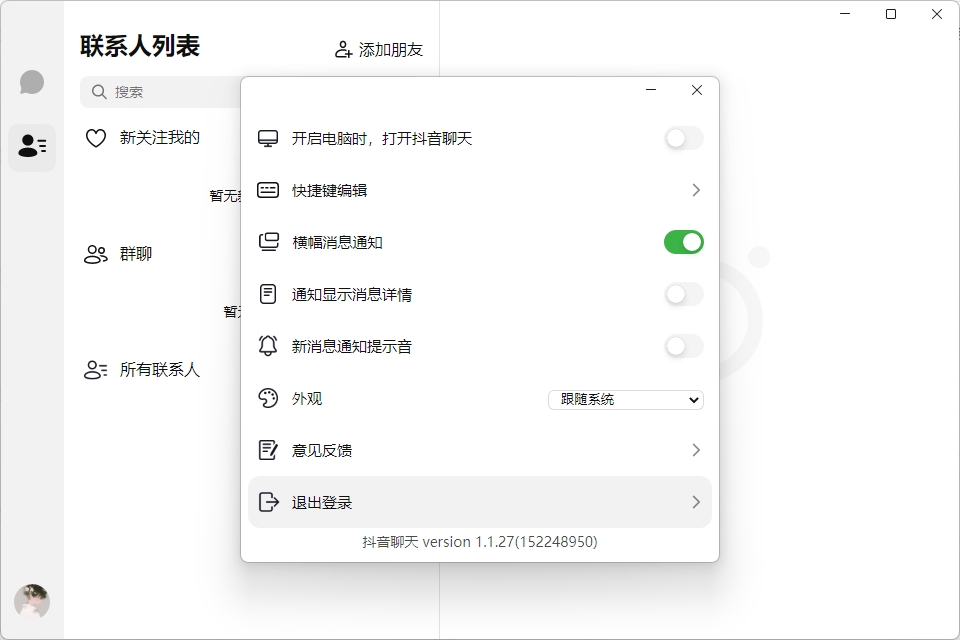This screenshot has width=960, height=640.
Task: Click the logout door icon
Action: point(268,502)
